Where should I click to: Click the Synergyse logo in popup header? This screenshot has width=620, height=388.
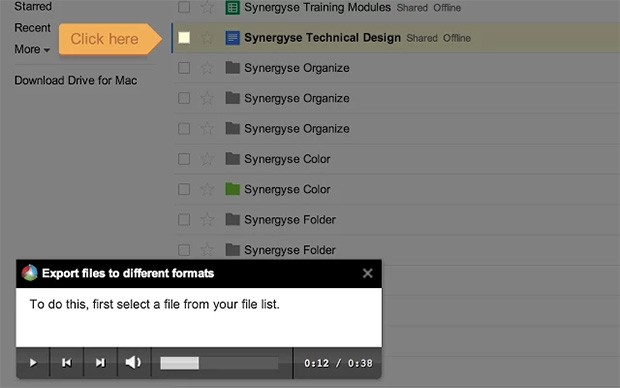[x=29, y=273]
